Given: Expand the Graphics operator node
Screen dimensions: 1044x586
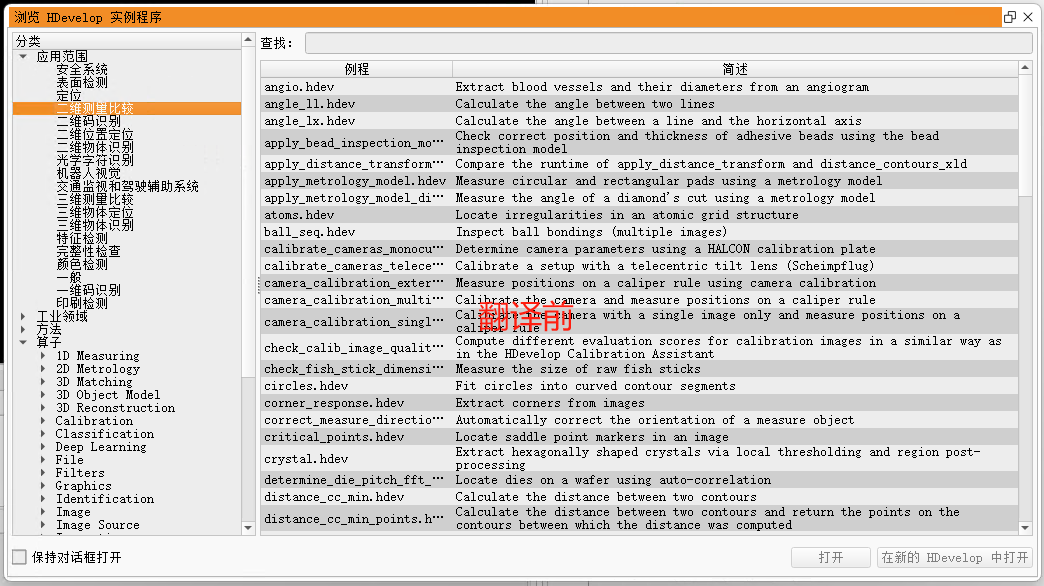Looking at the screenshot, I should pos(43,485).
